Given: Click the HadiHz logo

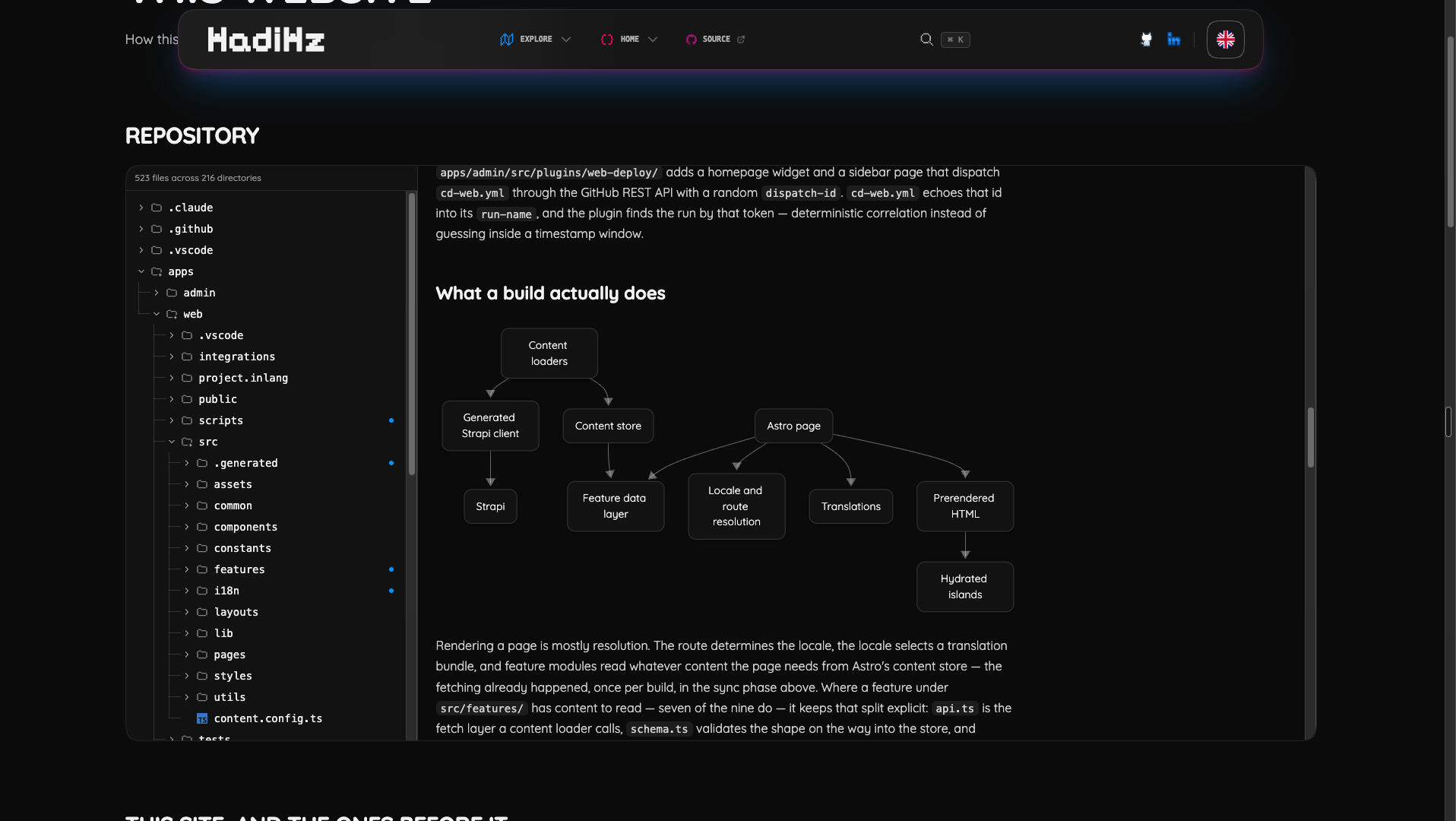Looking at the screenshot, I should pyautogui.click(x=266, y=40).
